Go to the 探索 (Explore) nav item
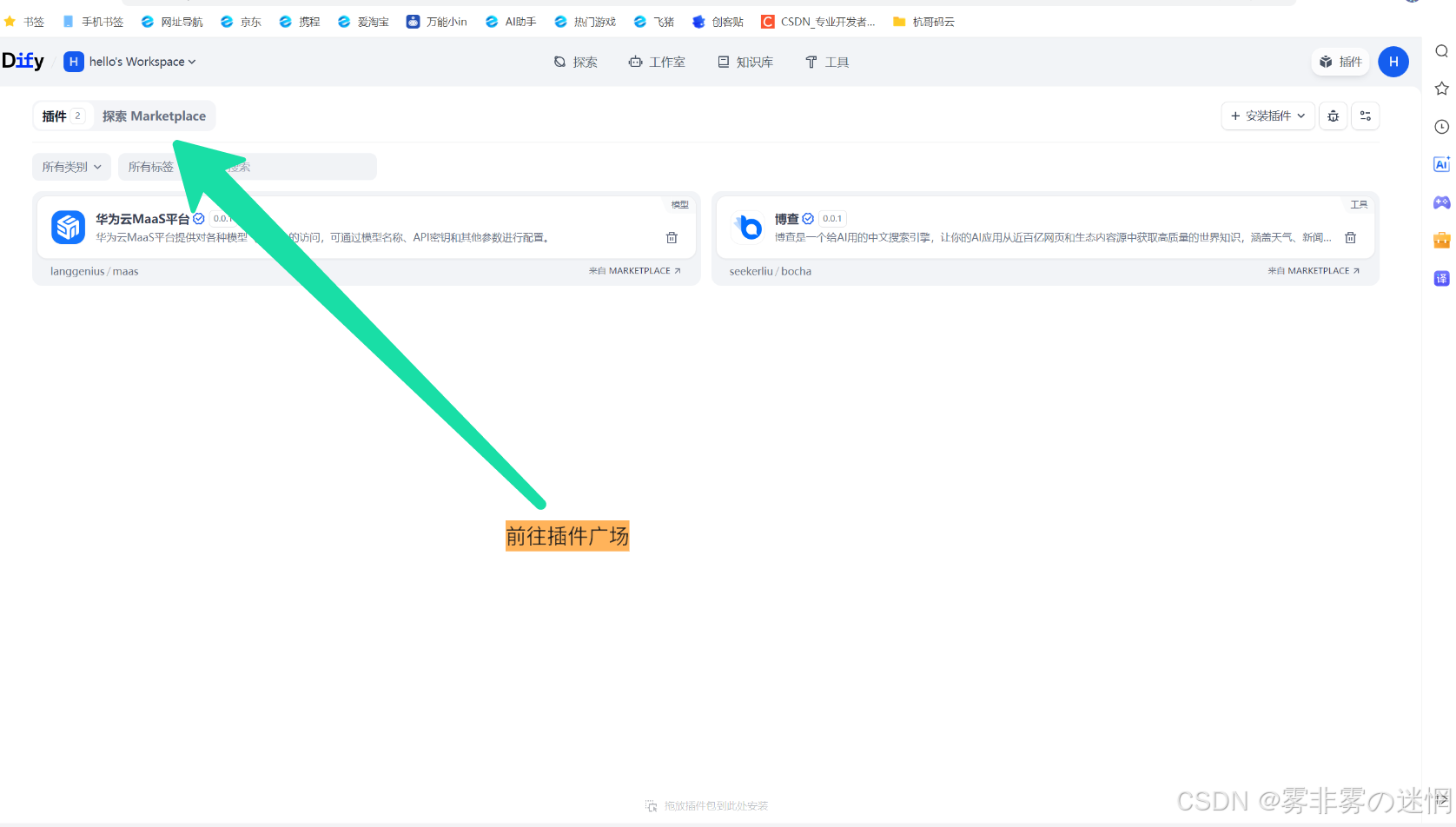1456x827 pixels. [576, 62]
